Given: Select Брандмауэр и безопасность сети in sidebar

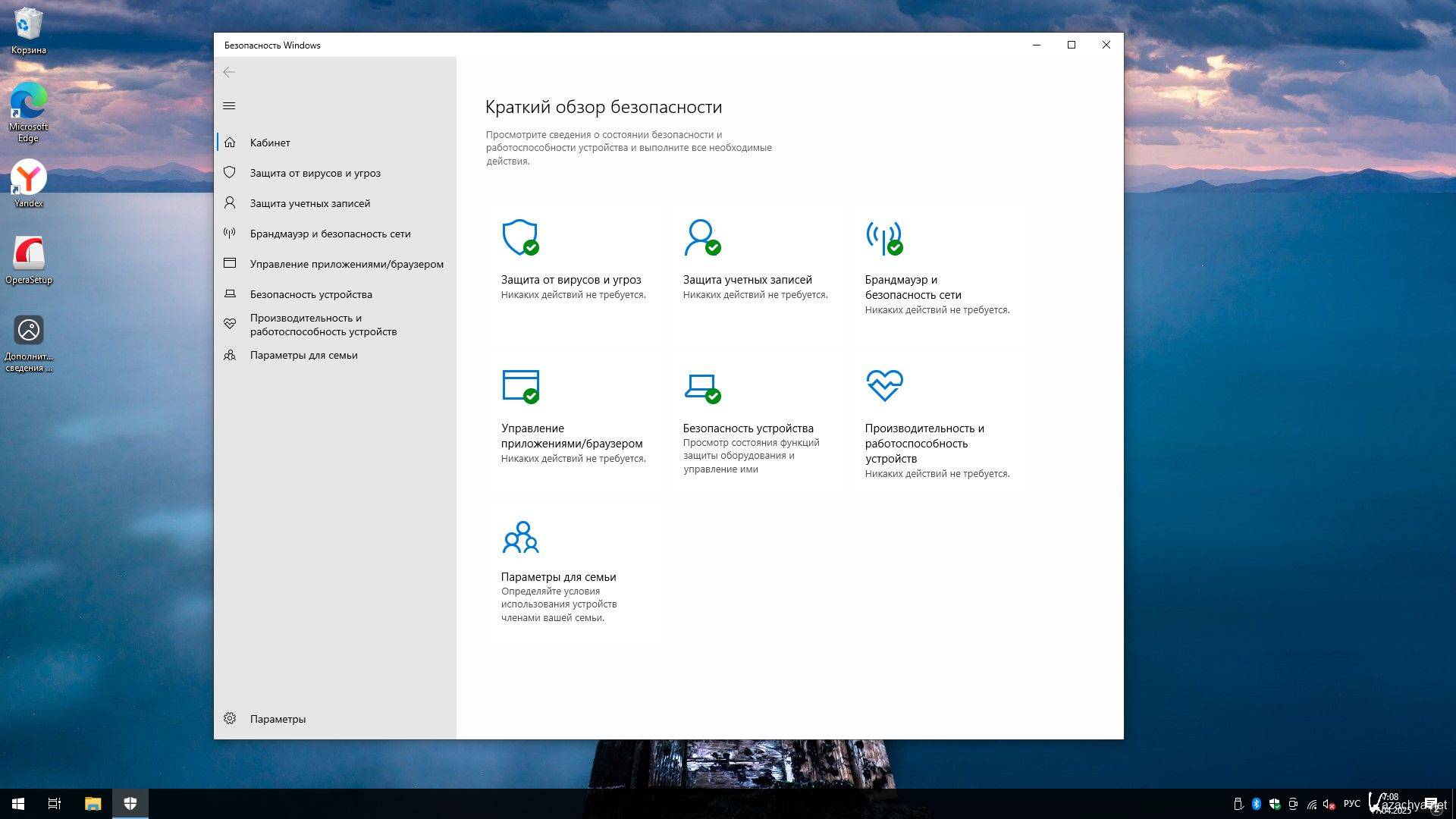Looking at the screenshot, I should [x=330, y=234].
